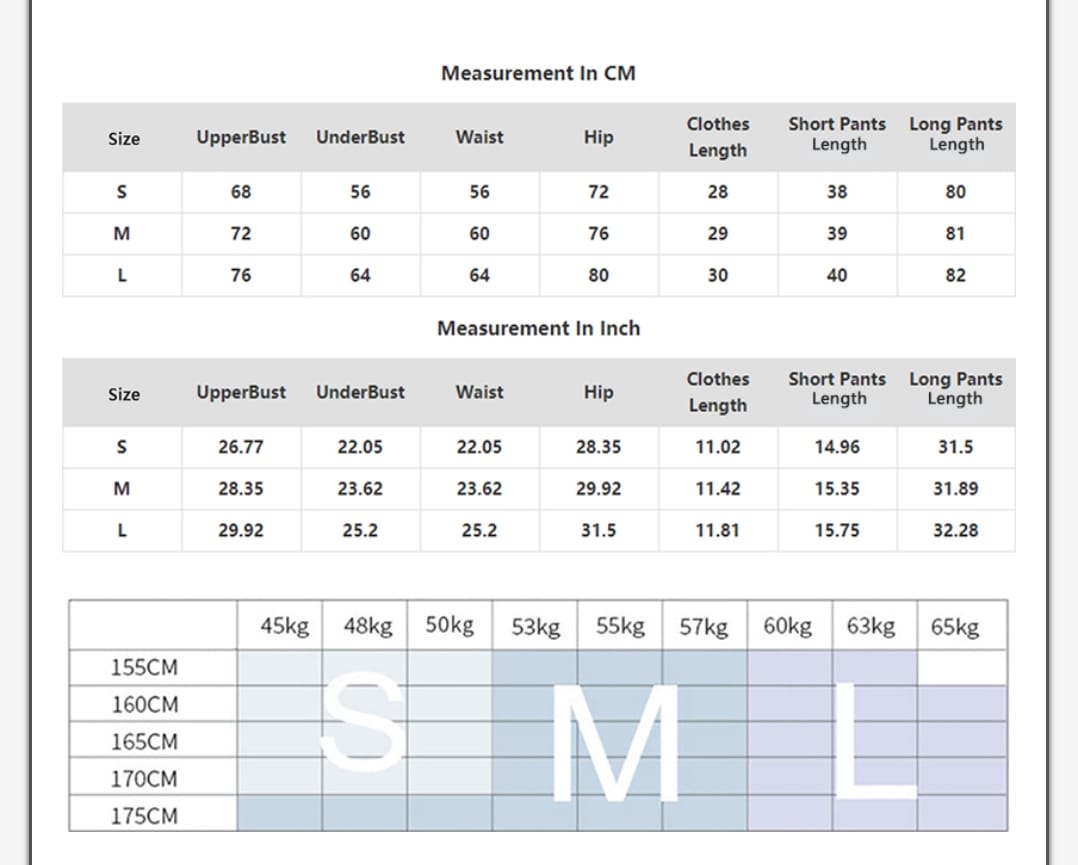Select the 45kg column header

tap(284, 627)
